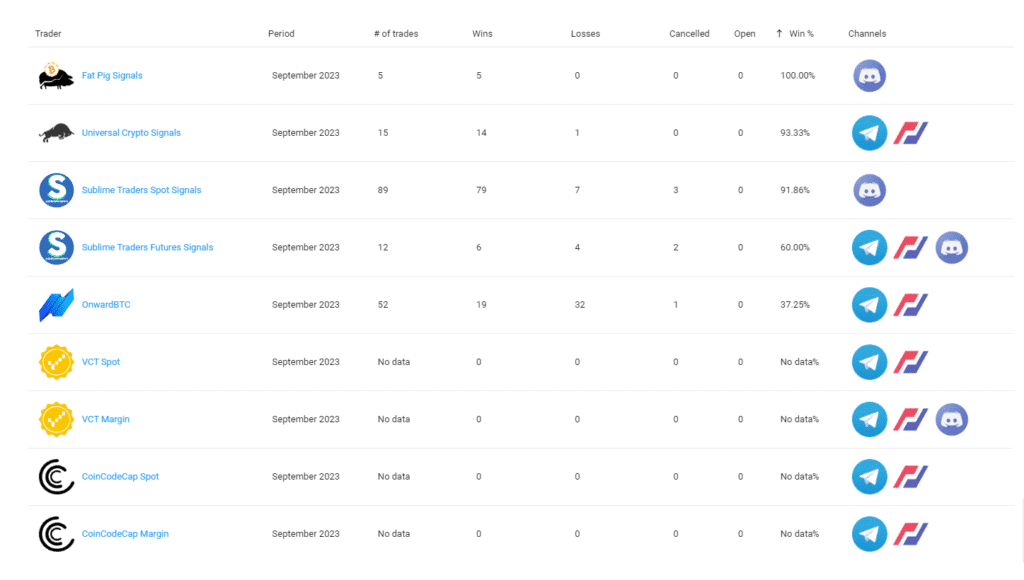Open the CoinCodeCap Margin link
This screenshot has height=580, width=1024.
(x=125, y=534)
